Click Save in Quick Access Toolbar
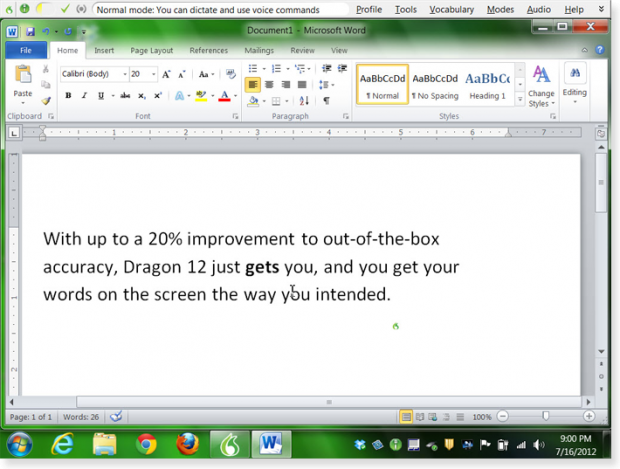620x469 pixels. click(x=30, y=31)
